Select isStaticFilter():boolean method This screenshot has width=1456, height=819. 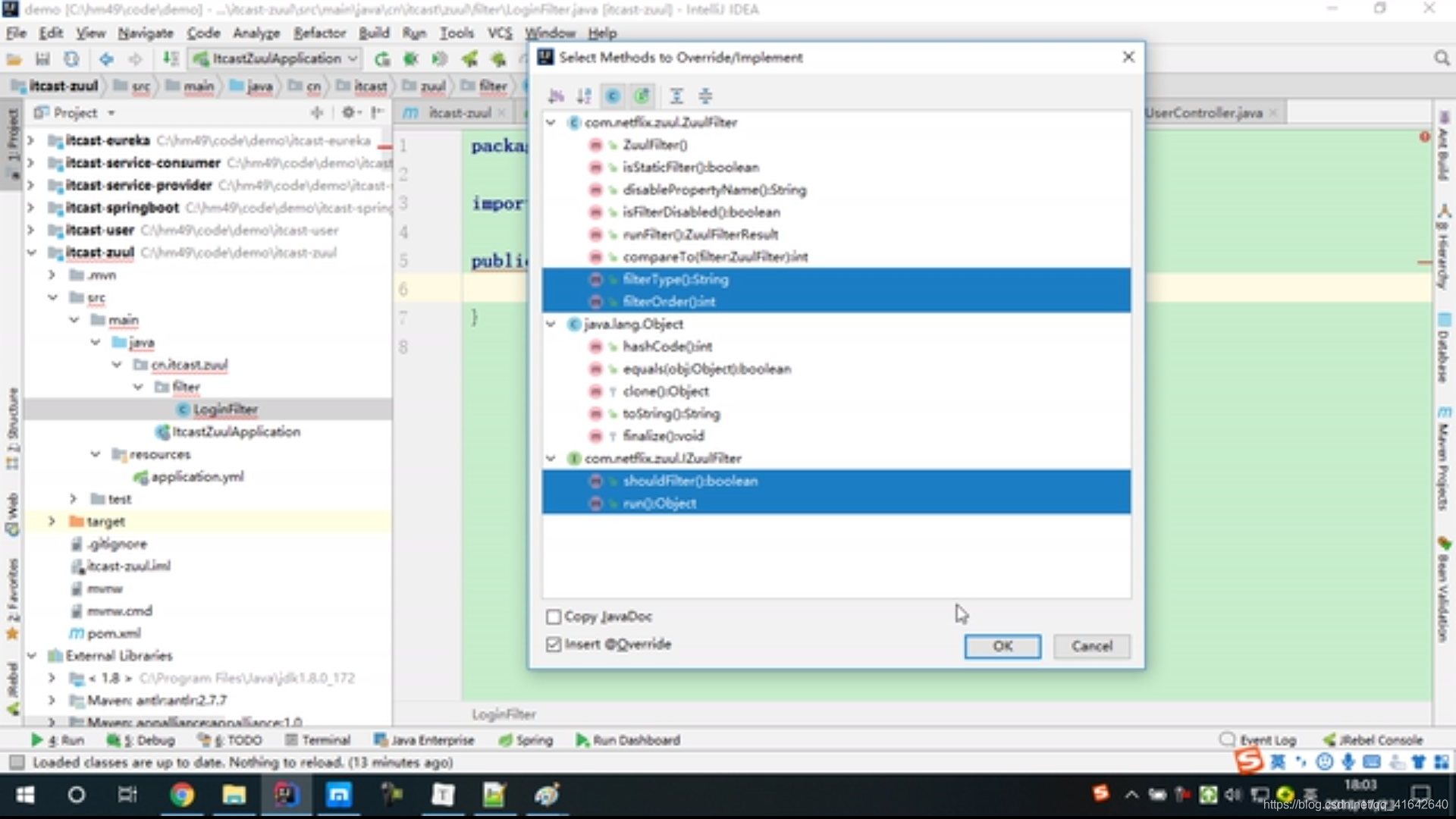point(836,167)
